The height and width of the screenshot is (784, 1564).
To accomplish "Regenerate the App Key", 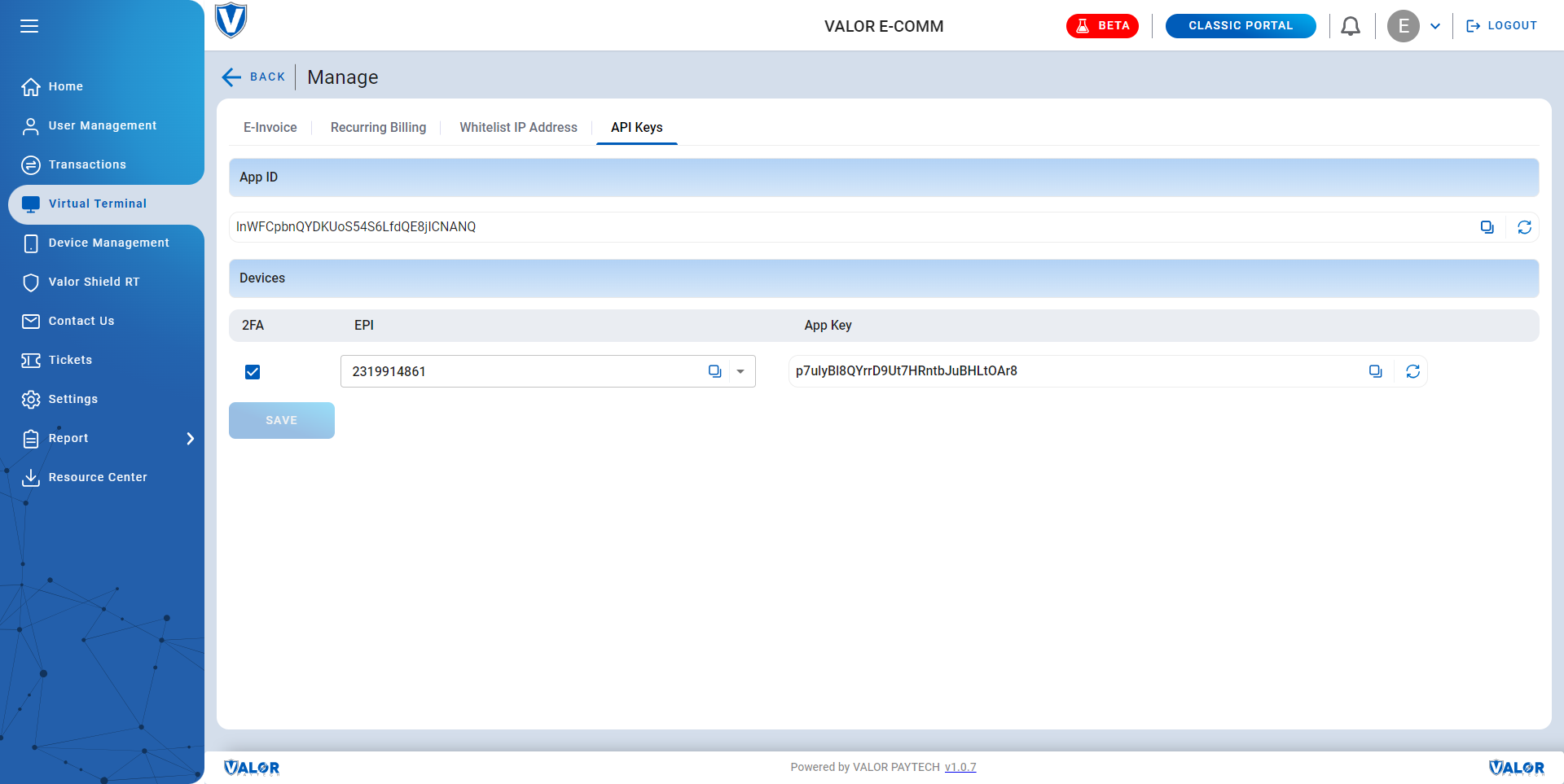I will [x=1412, y=371].
